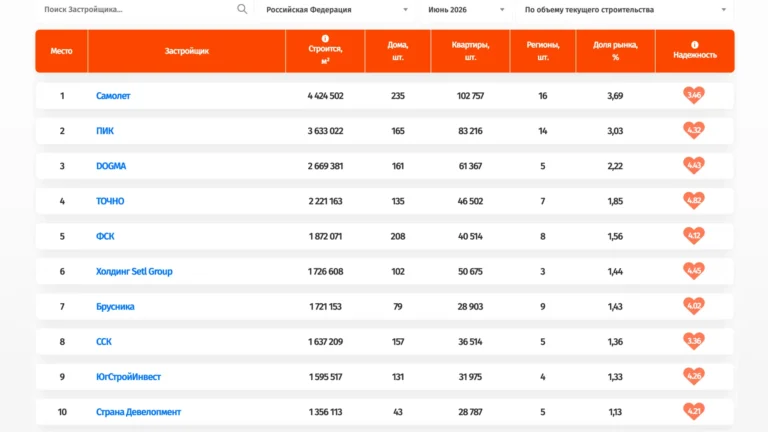
Task: Click Самолет reliability heart 3.46
Action: point(694,95)
